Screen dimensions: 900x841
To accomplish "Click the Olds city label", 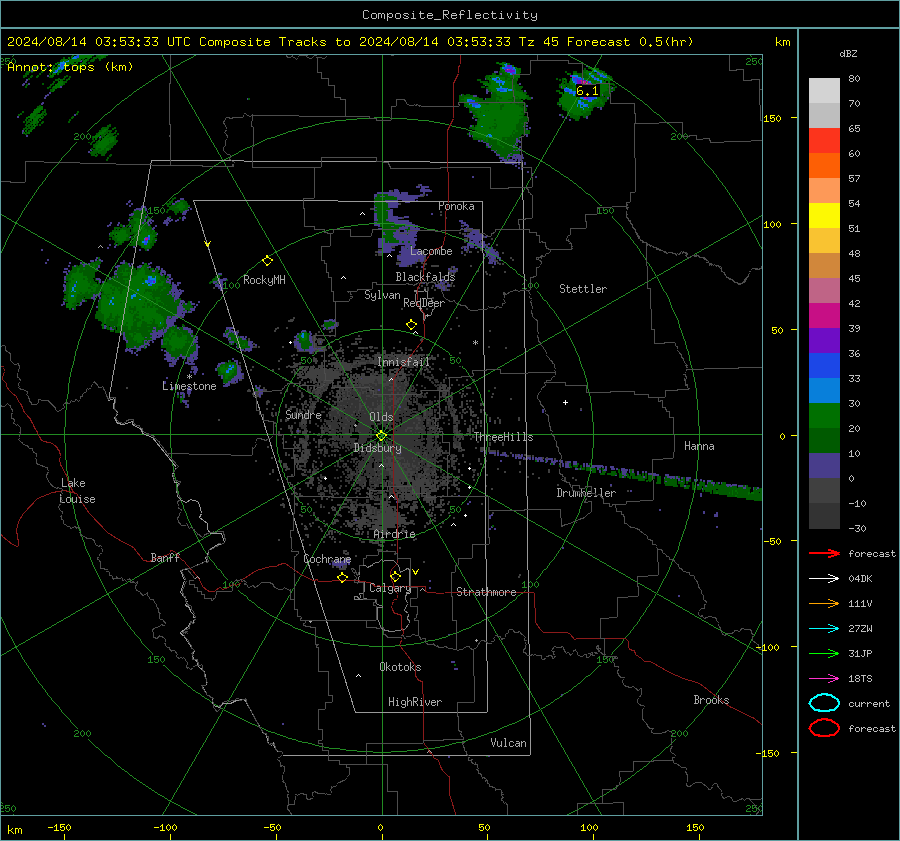I will 381,417.
